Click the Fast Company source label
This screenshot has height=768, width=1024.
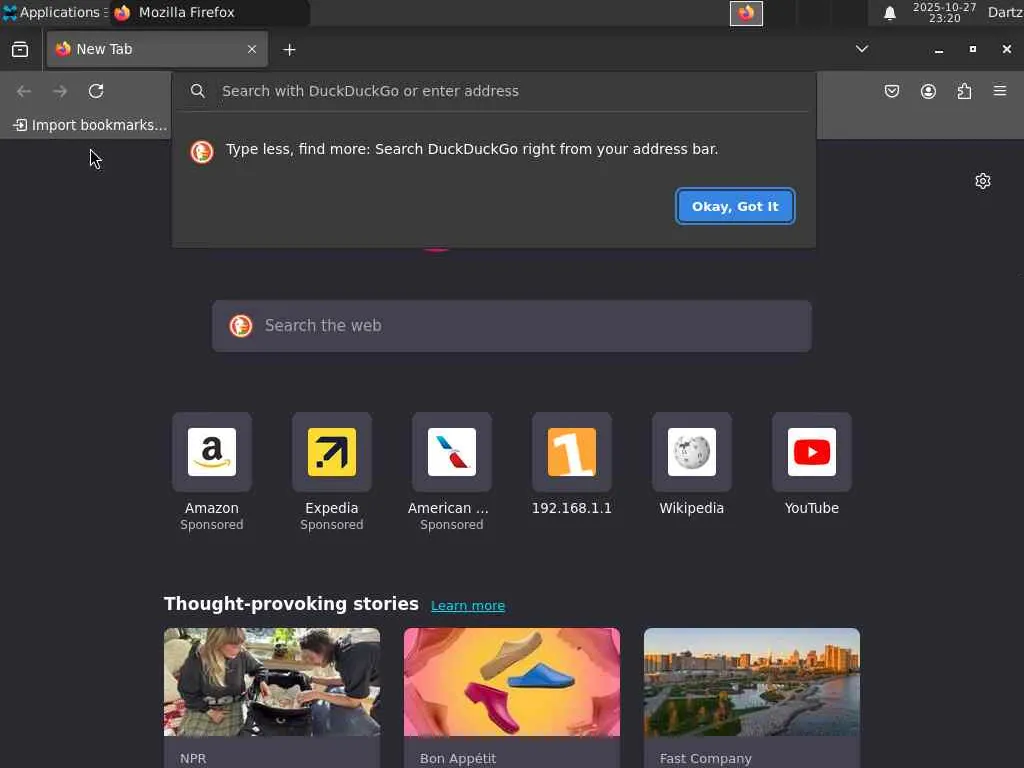[x=705, y=758]
